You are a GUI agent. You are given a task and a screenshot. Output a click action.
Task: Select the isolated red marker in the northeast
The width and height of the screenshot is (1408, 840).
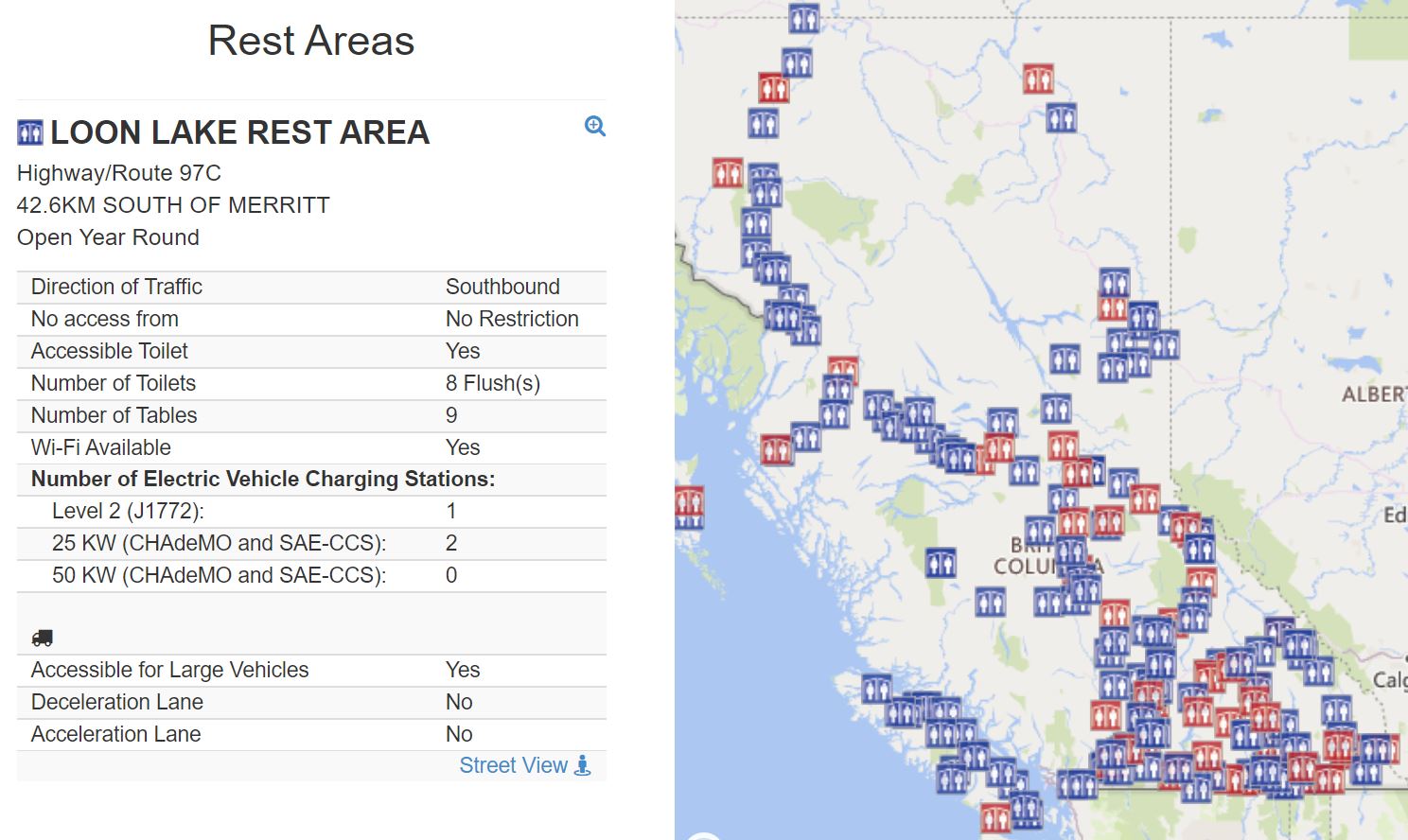pyautogui.click(x=1038, y=79)
